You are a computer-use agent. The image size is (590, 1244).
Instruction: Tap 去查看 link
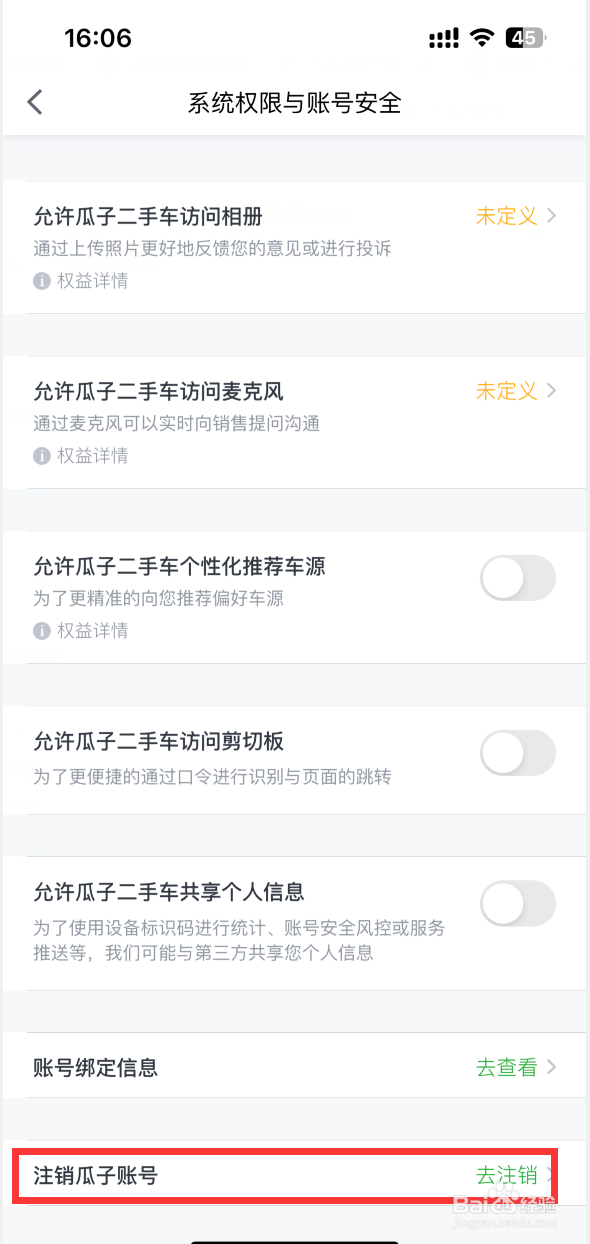(507, 1068)
